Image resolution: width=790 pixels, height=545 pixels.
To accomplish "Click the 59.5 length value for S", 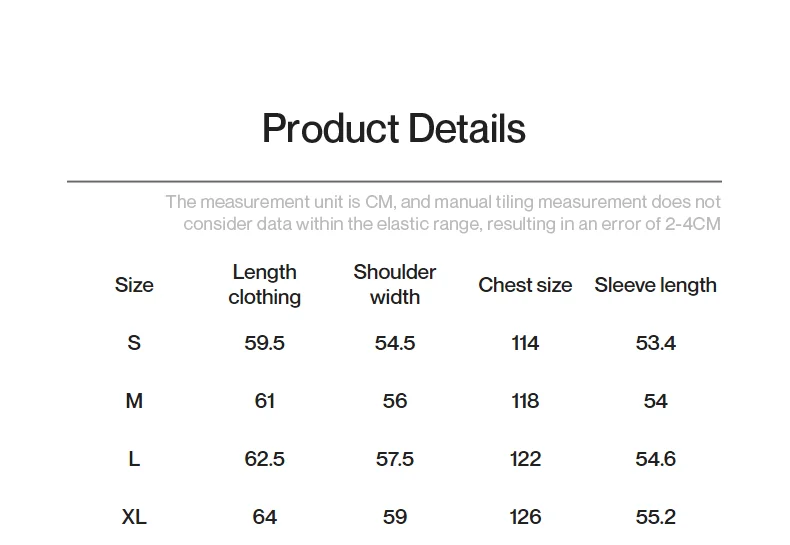I will click(265, 343).
